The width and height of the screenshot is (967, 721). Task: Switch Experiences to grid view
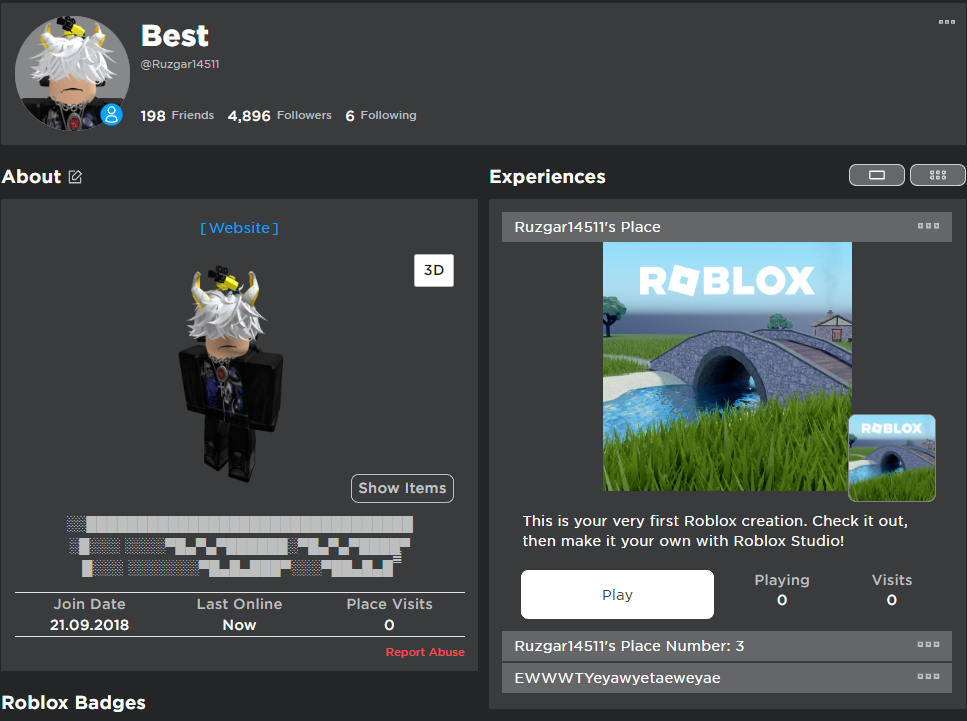pos(937,175)
